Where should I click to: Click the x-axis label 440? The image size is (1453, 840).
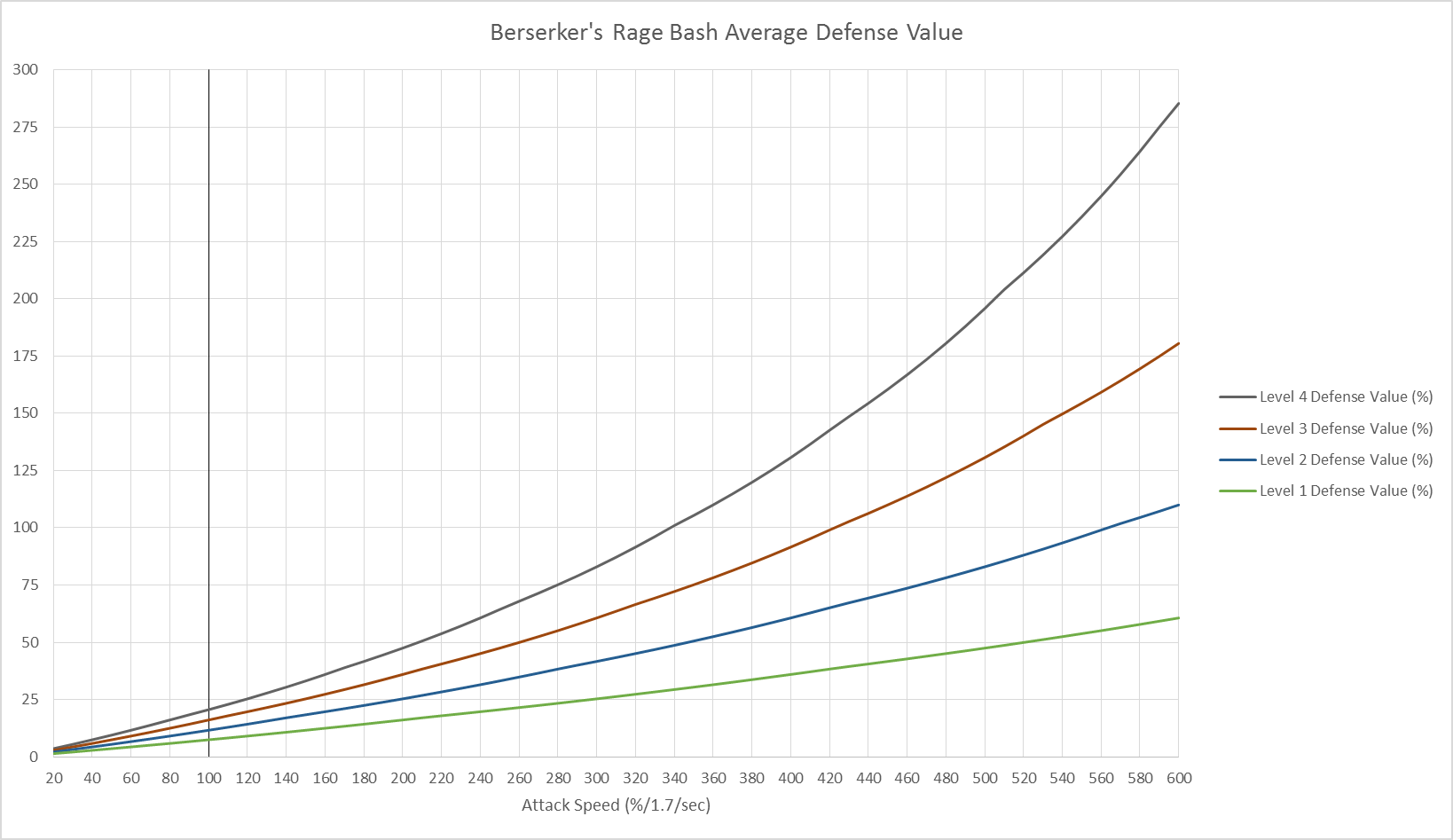(868, 778)
